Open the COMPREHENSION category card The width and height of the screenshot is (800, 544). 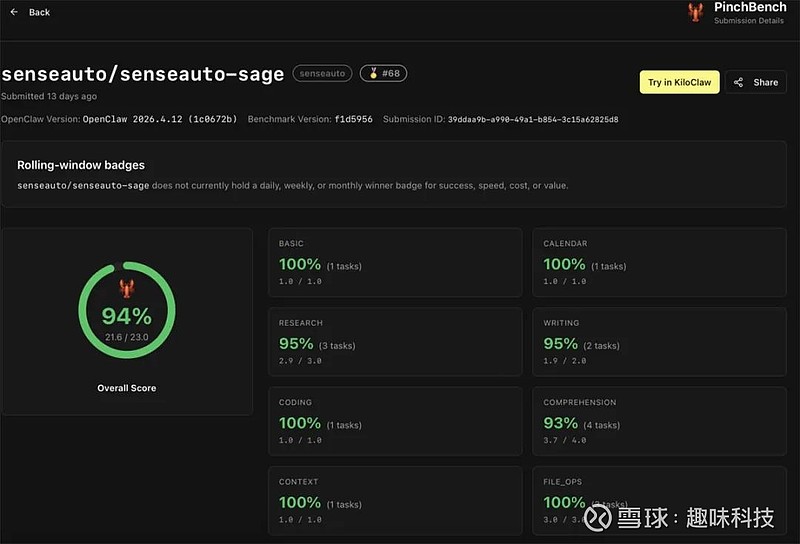659,421
